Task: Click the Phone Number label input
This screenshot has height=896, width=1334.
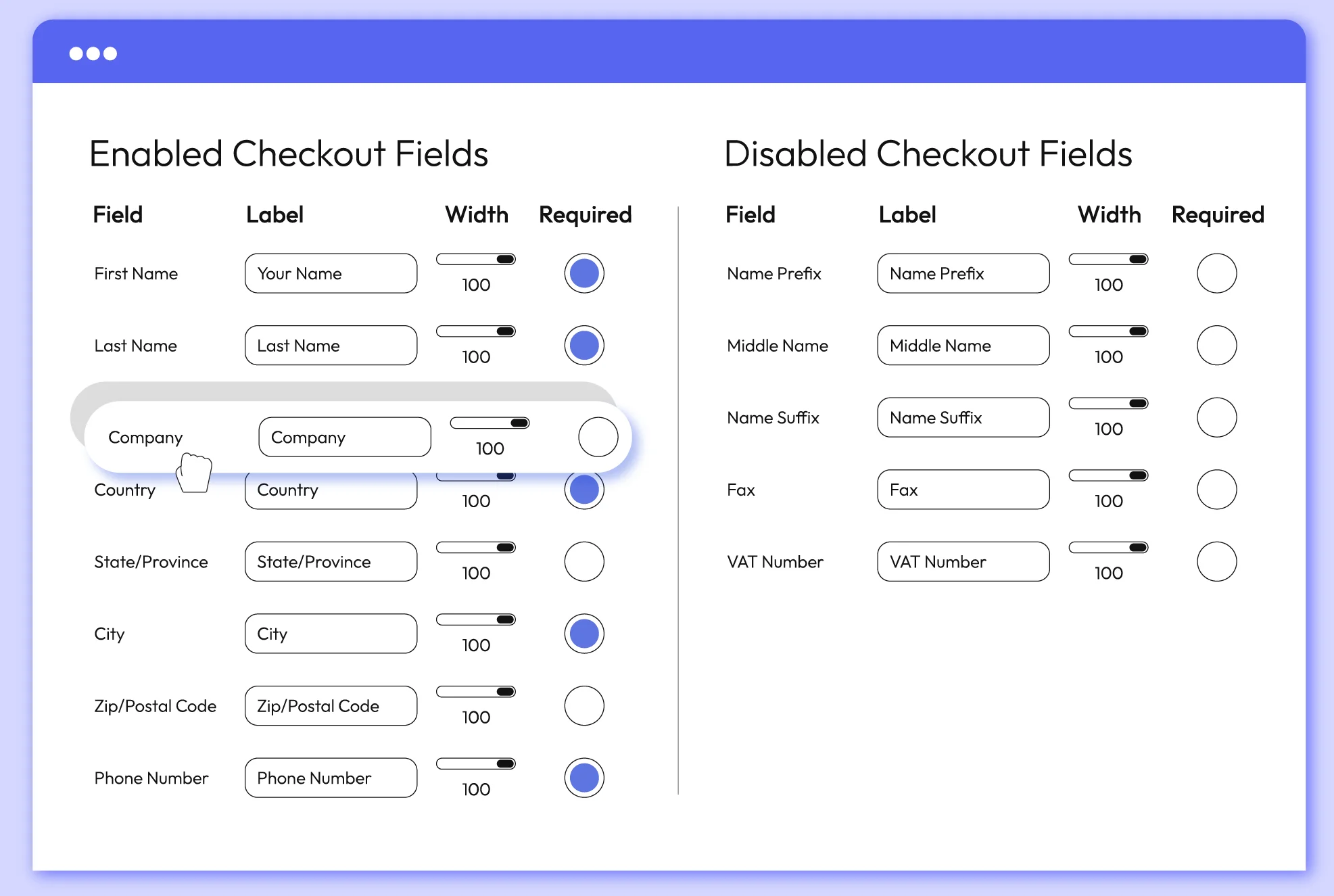Action: [x=331, y=778]
